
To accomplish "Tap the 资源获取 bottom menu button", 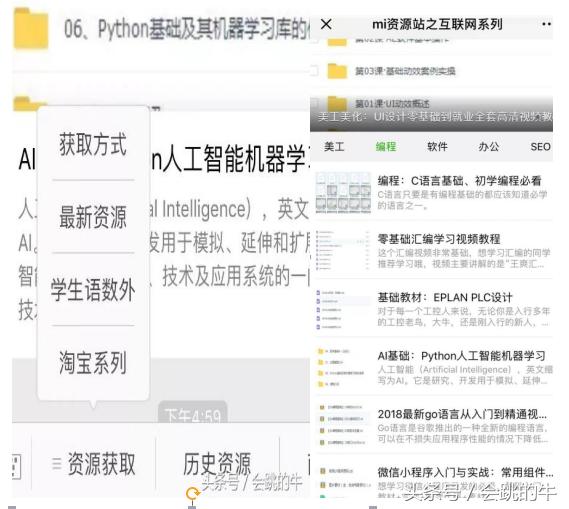I will [94, 464].
